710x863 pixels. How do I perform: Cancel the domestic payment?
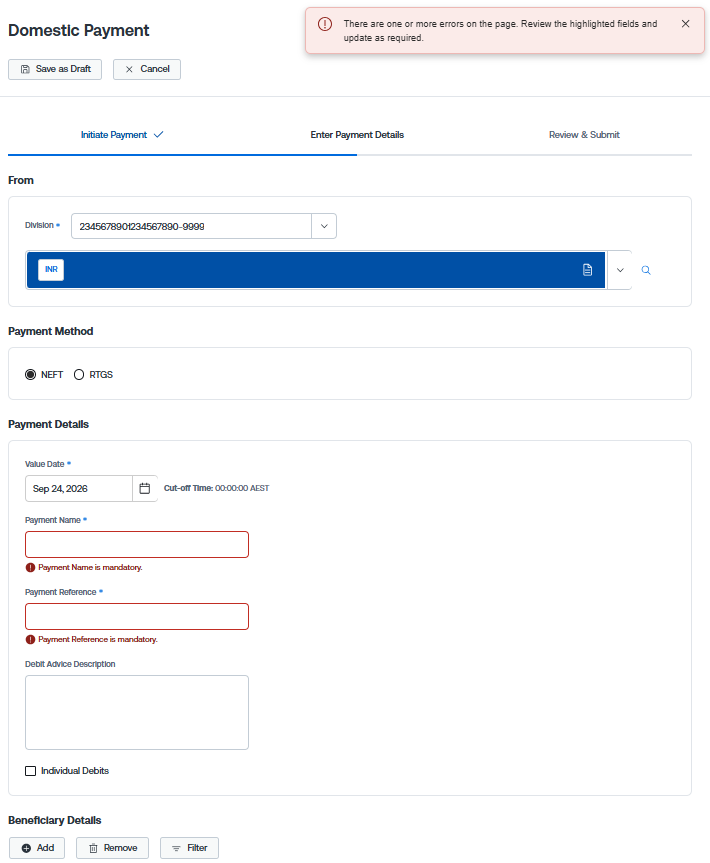[x=147, y=69]
